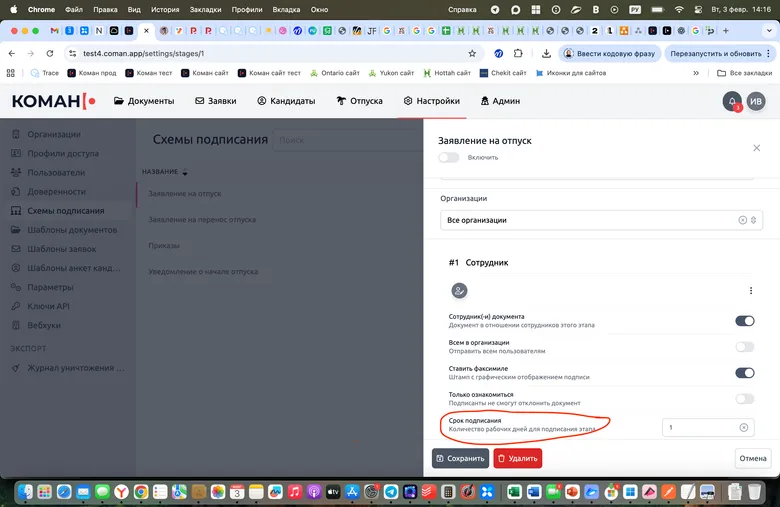
Task: Open the three-dot menu for stage #1
Action: point(751,291)
